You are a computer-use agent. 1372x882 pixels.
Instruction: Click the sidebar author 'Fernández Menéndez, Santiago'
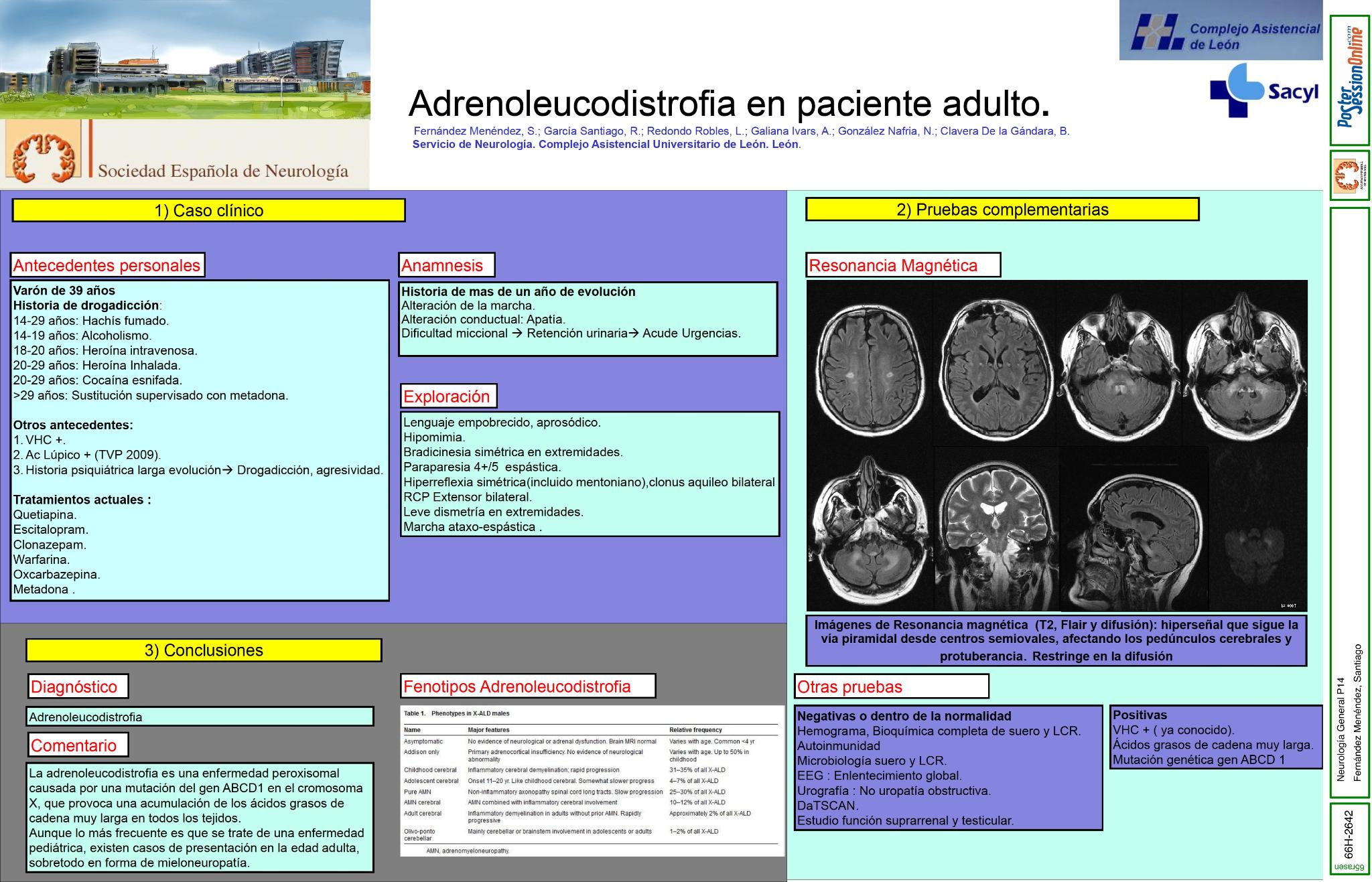coord(1357,713)
